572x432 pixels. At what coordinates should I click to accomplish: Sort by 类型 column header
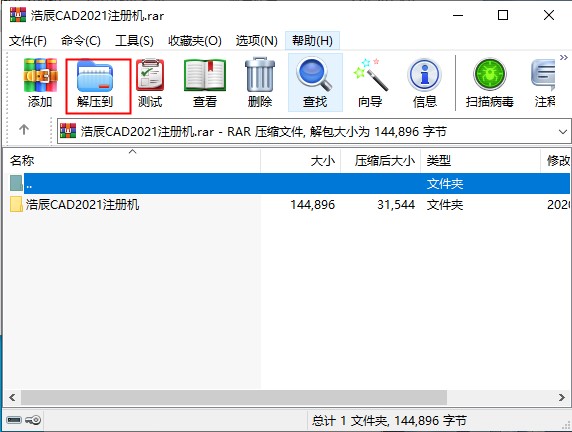pos(480,160)
